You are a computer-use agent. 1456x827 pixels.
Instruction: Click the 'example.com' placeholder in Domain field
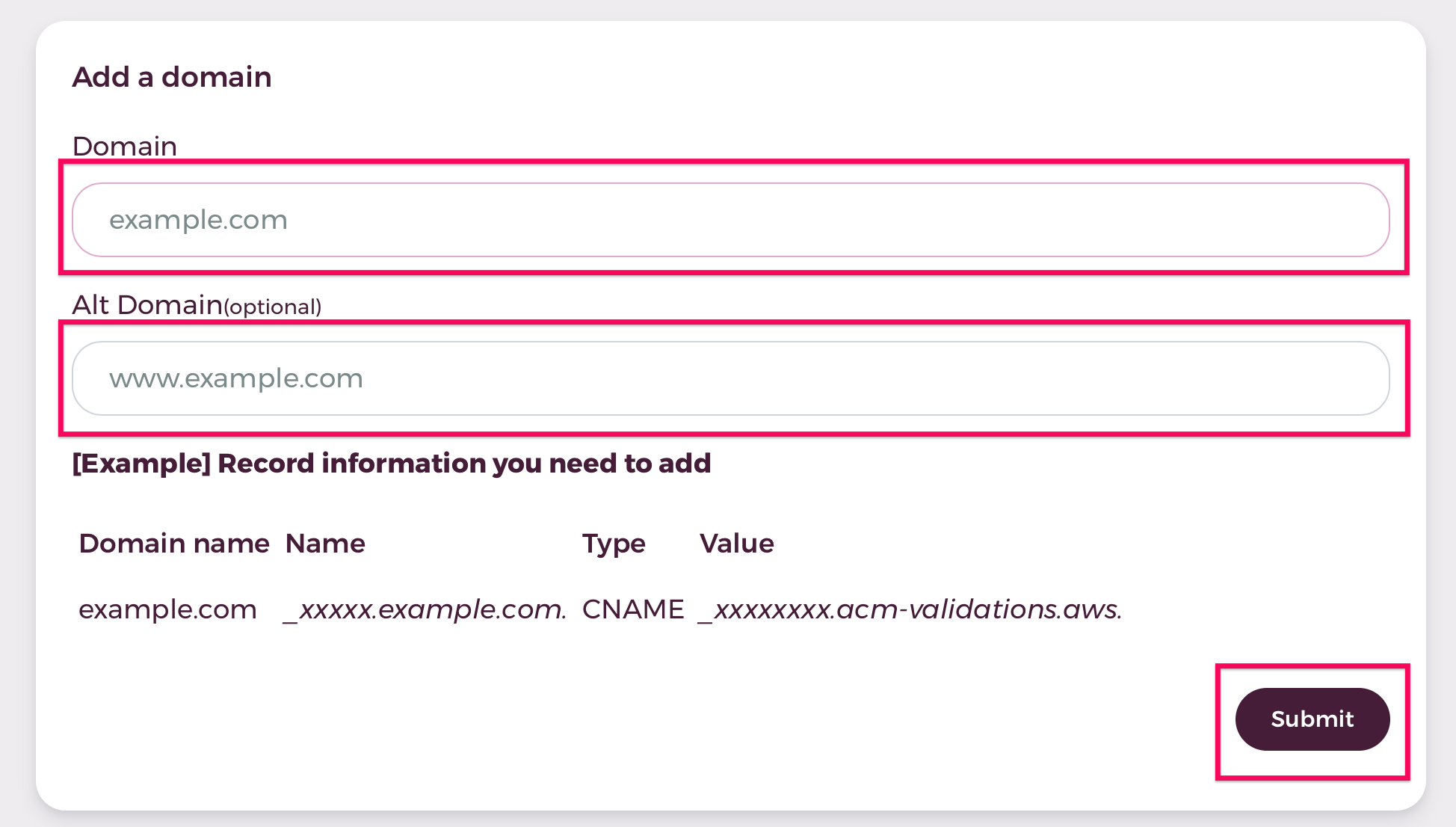coord(198,220)
